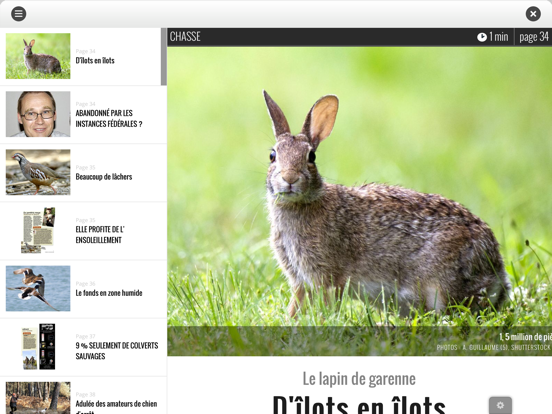Open the flying ducks thumbnail
Image resolution: width=552 pixels, height=414 pixels.
coord(38,288)
